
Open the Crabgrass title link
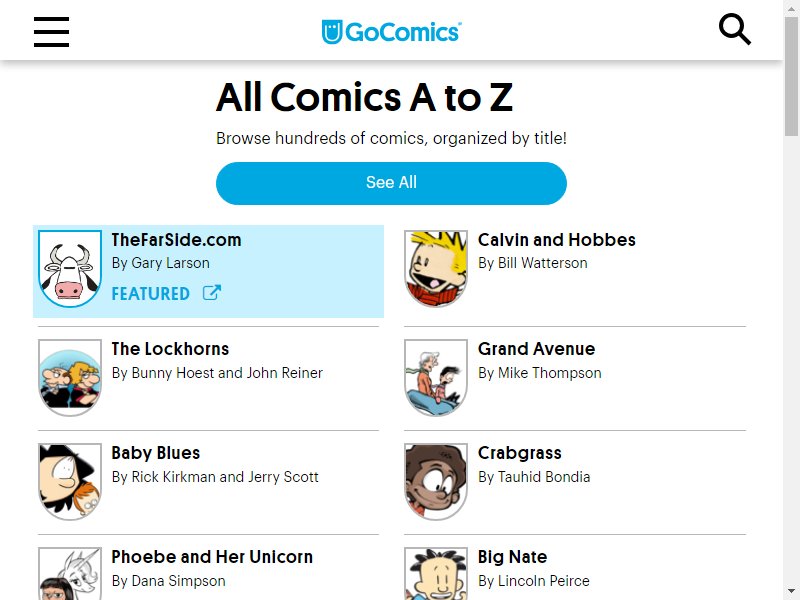pos(519,453)
